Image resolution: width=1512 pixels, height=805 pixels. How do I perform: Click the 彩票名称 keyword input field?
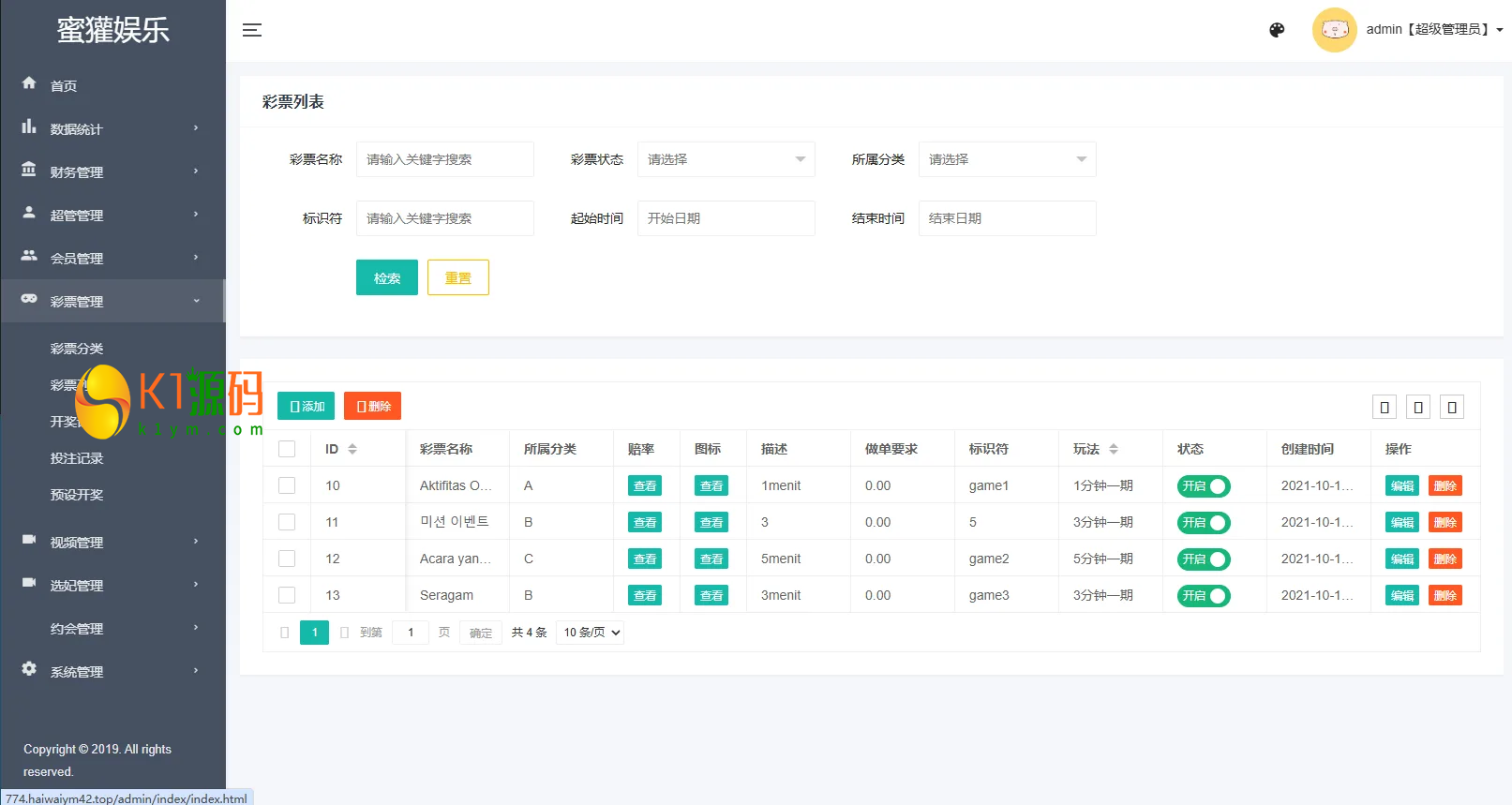(445, 159)
